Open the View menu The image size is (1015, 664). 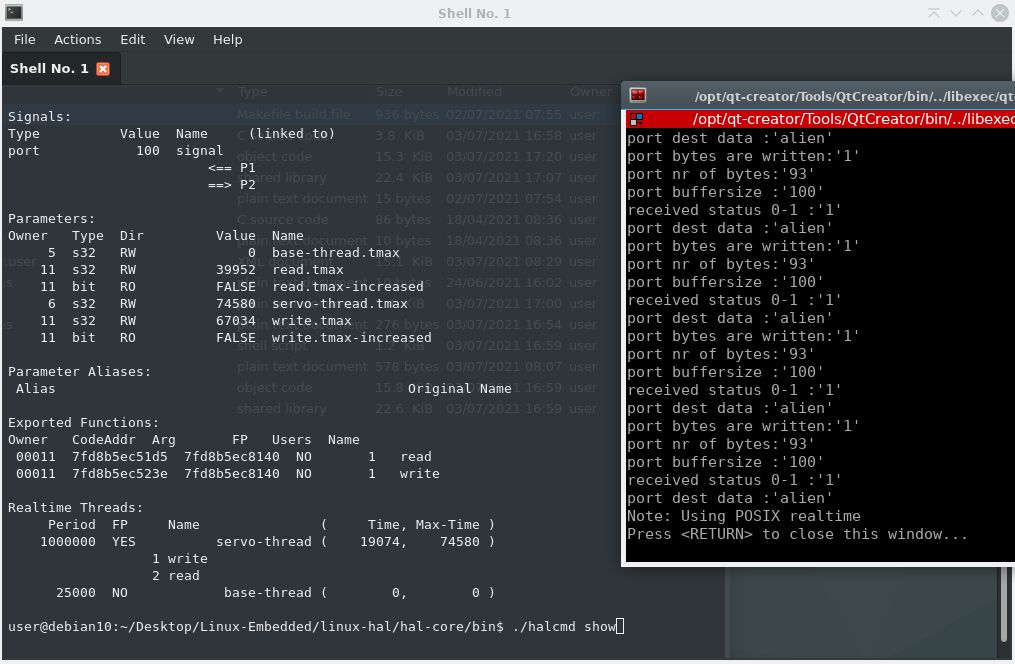tap(179, 39)
